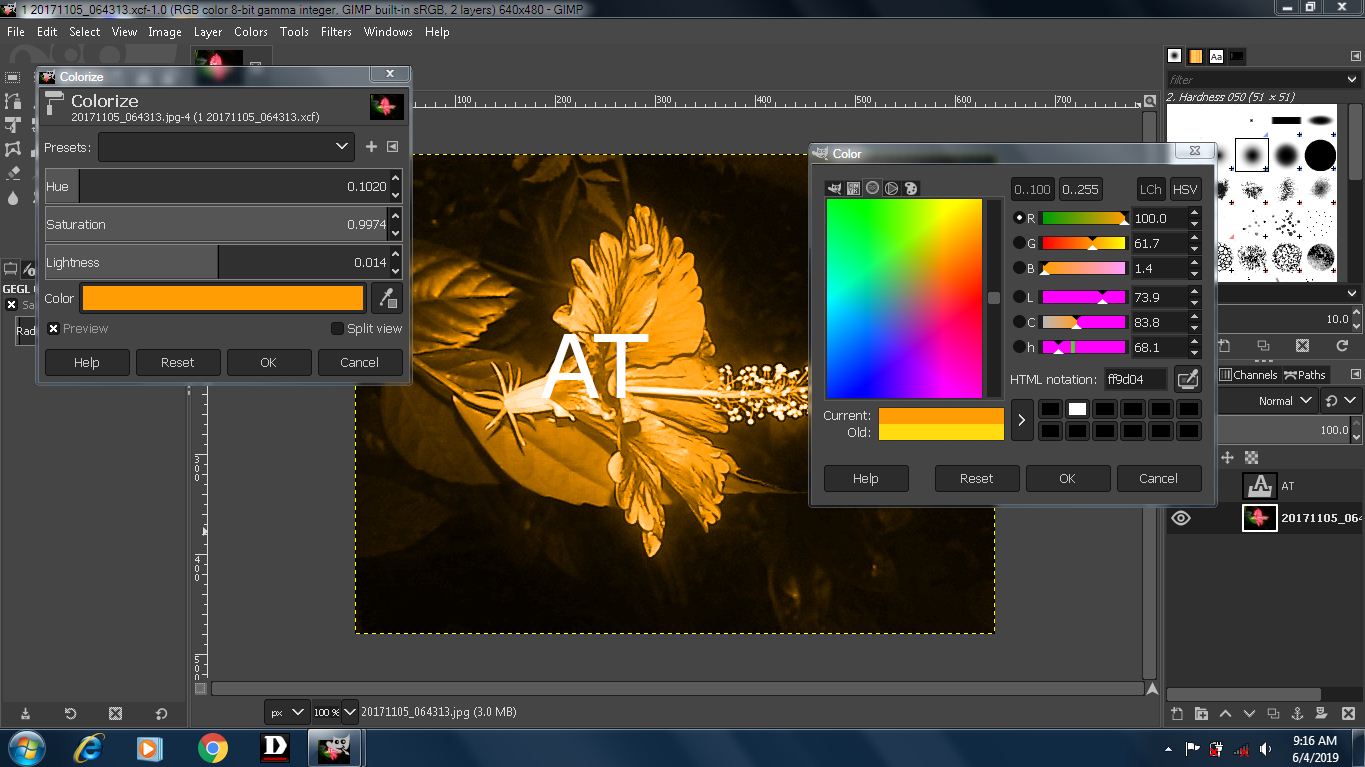Screen dimensions: 1365x767
Task: Refresh brushes in the brush panel
Action: (1341, 346)
